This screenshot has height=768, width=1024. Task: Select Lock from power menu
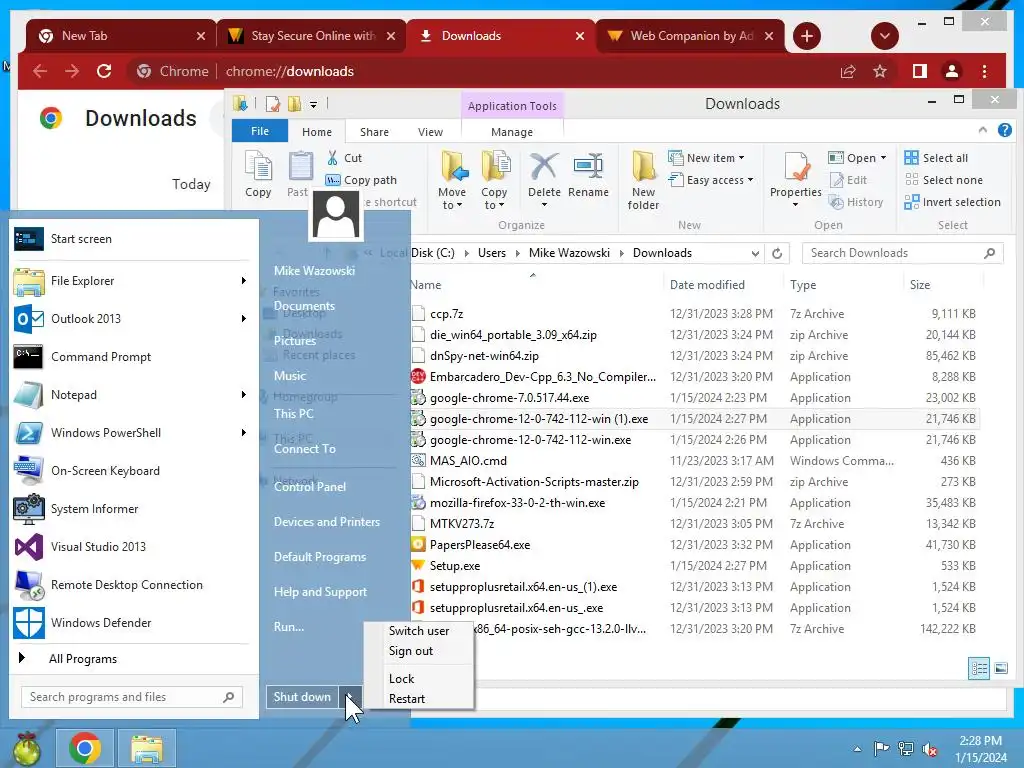402,679
